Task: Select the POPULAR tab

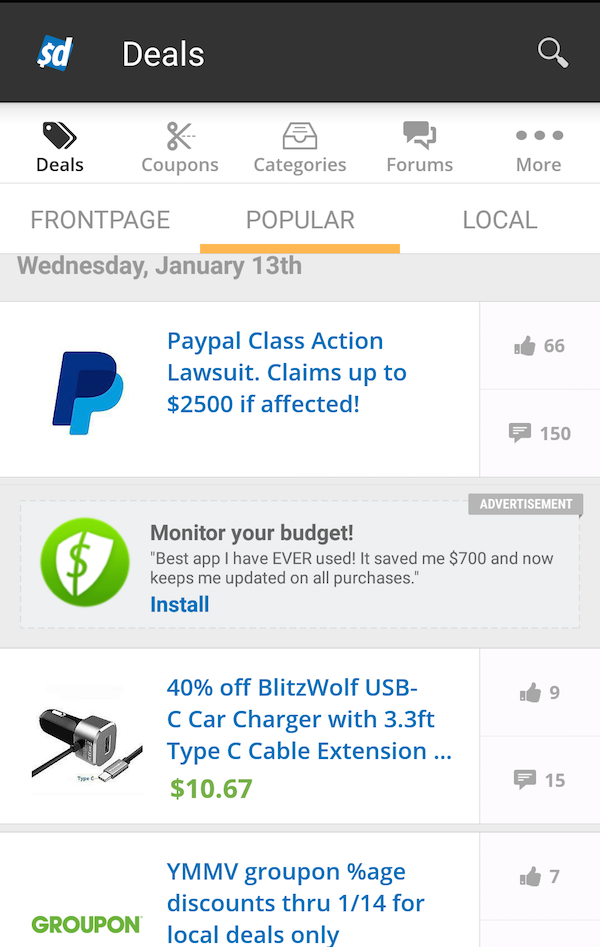Action: (299, 220)
